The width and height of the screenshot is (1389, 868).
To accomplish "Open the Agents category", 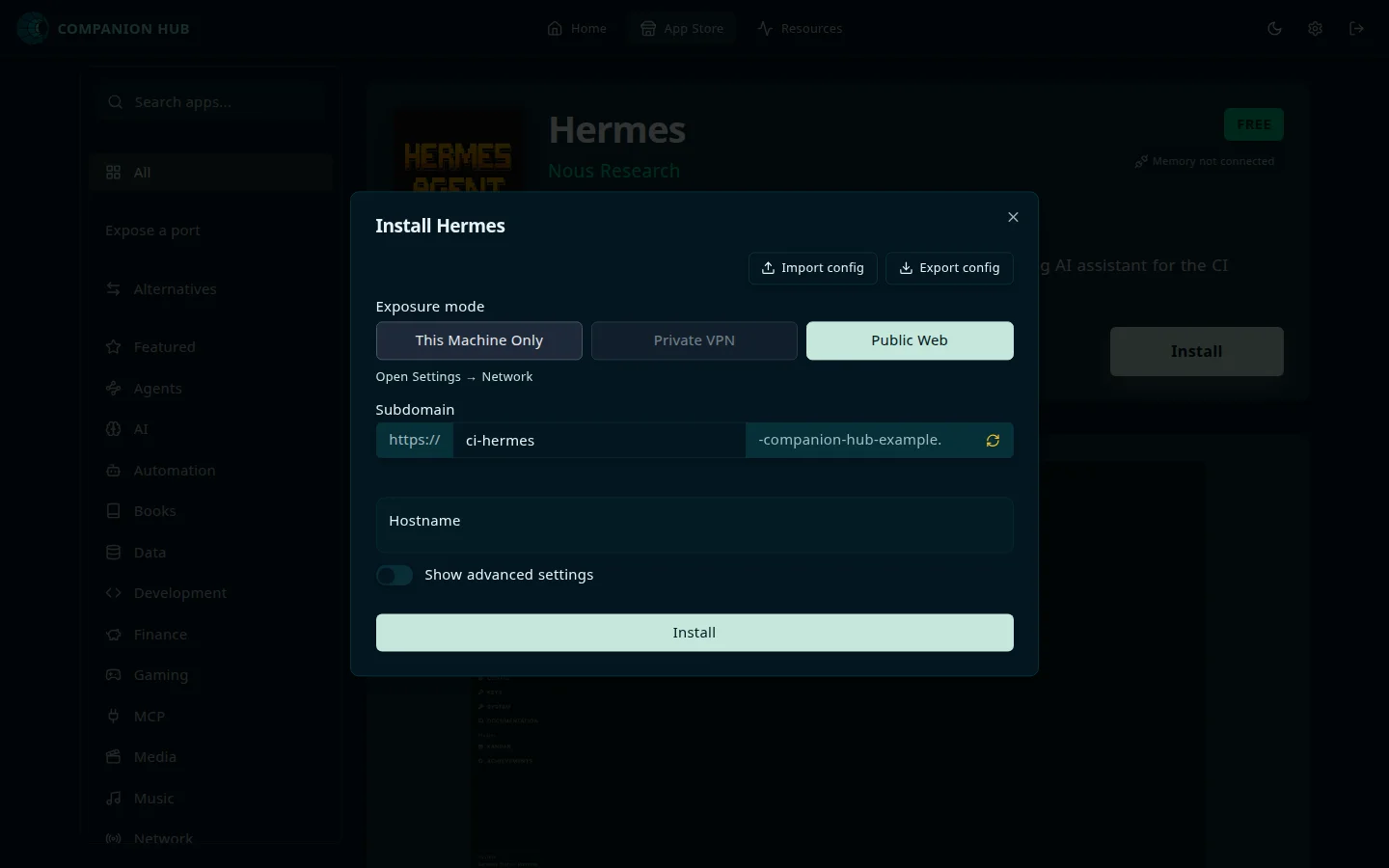I will click(x=211, y=389).
